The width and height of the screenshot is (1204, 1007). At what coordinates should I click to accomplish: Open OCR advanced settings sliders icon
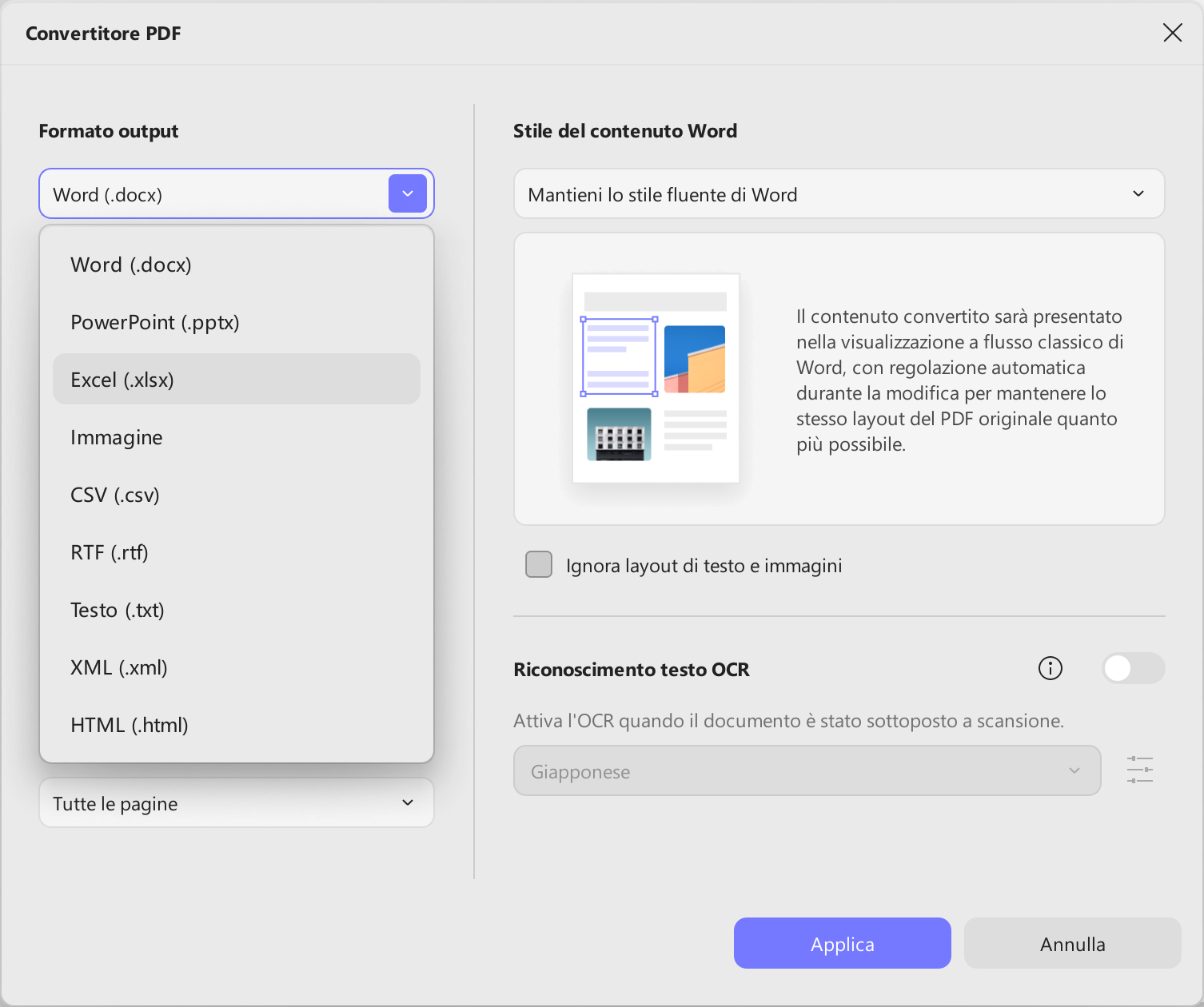[x=1139, y=770]
